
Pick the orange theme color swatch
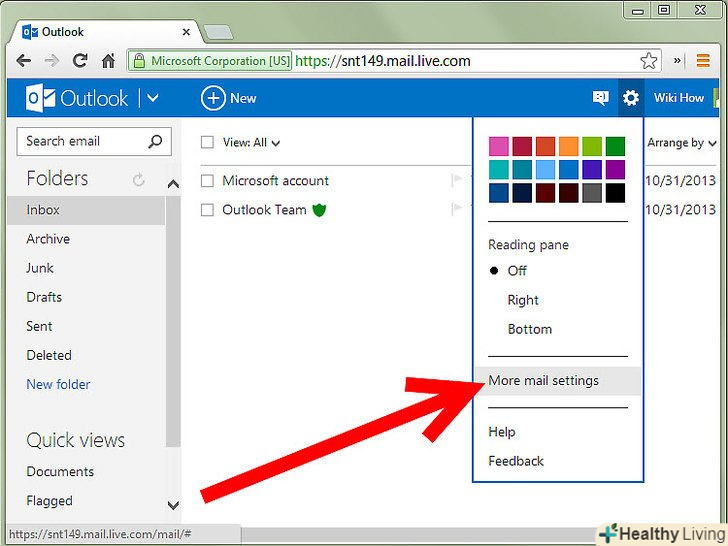pos(569,146)
